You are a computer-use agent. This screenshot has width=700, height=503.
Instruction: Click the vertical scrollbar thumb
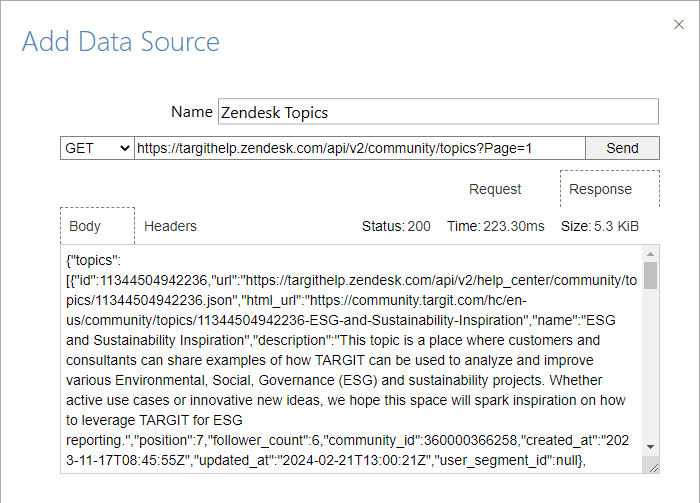(650, 276)
